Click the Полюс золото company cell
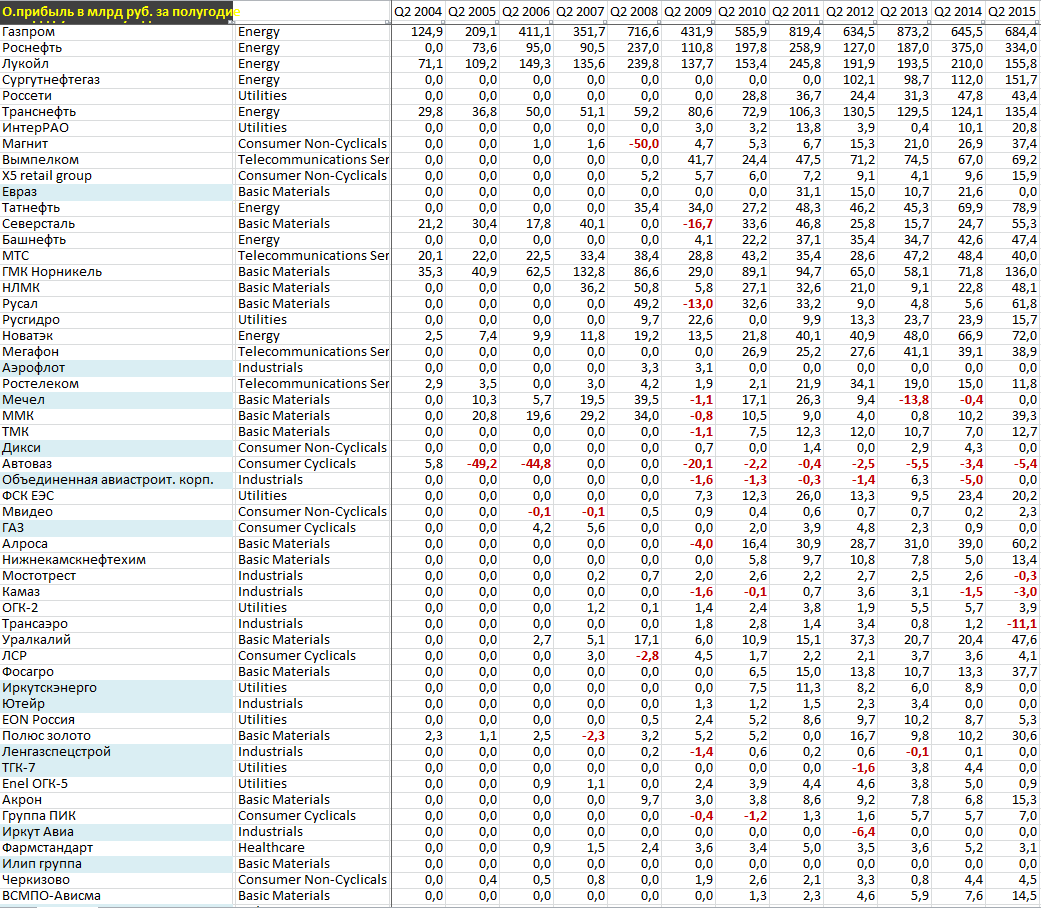This screenshot has width=1041, height=908. [118, 735]
